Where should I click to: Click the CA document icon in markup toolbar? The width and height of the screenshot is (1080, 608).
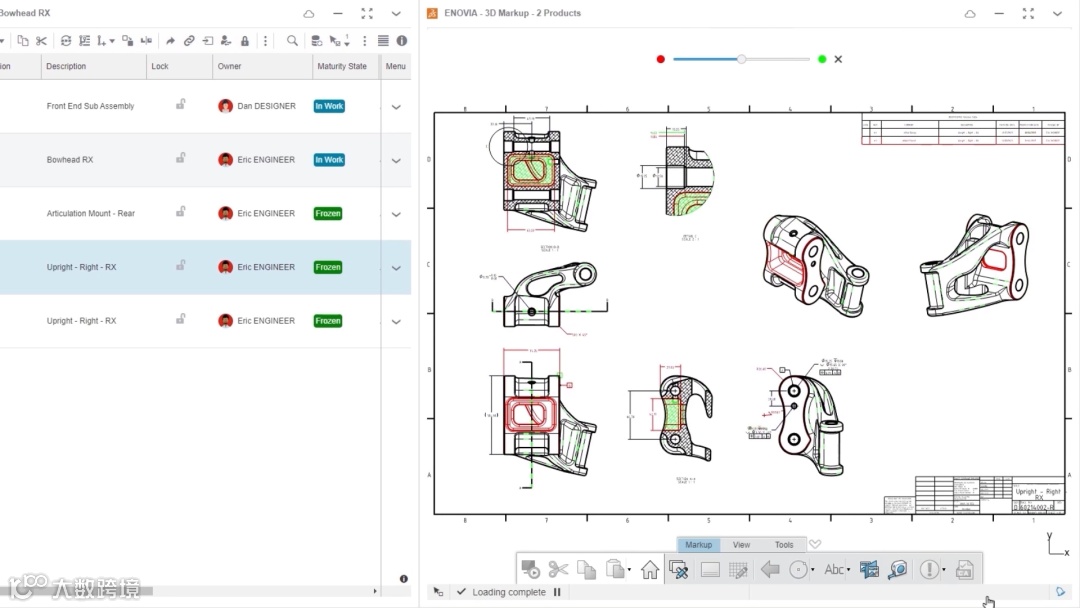[964, 569]
